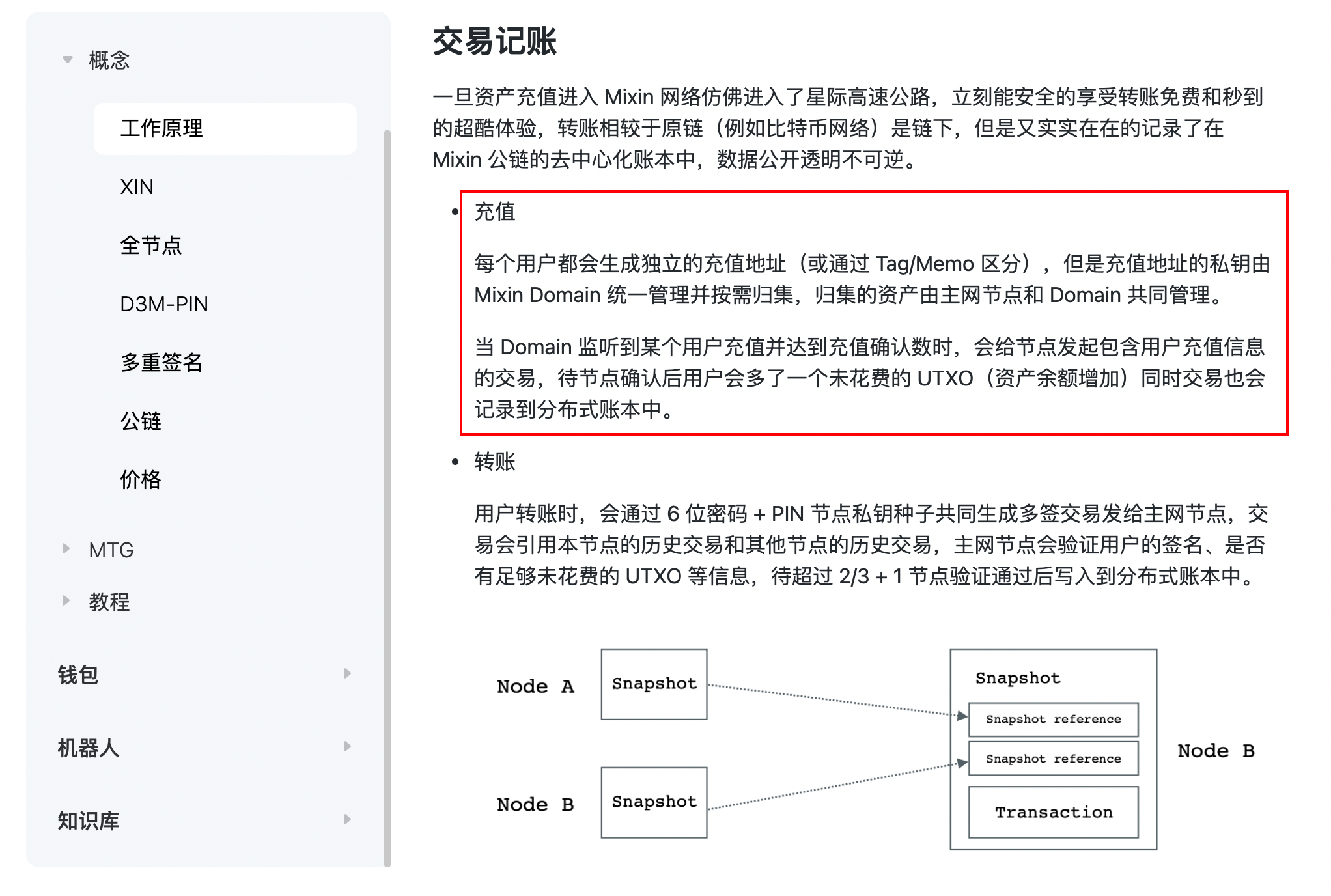Open the 工作原理 sidebar page
Image resolution: width=1331 pixels, height=896 pixels.
tap(161, 128)
